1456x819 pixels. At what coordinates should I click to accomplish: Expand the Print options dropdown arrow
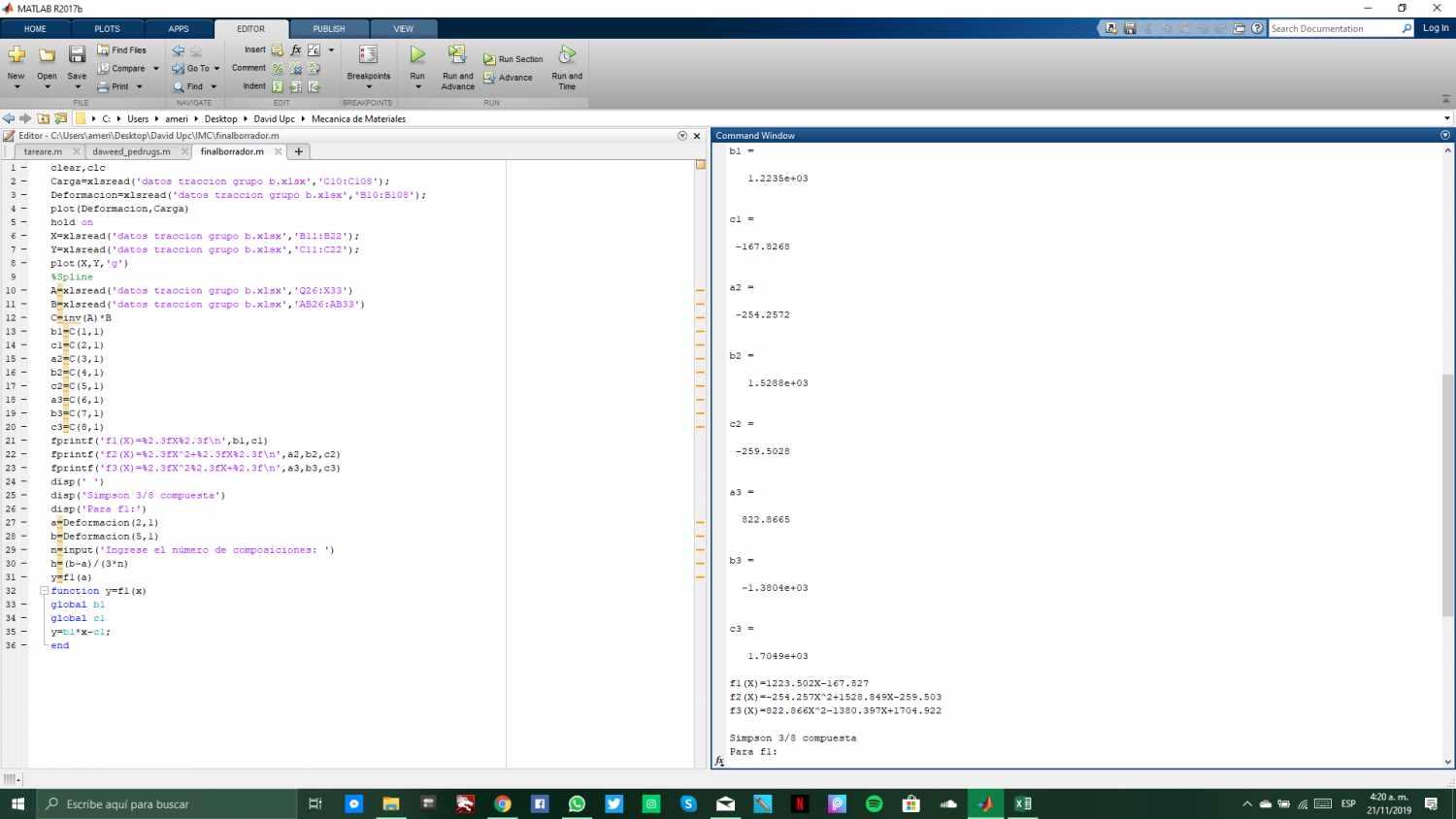140,87
